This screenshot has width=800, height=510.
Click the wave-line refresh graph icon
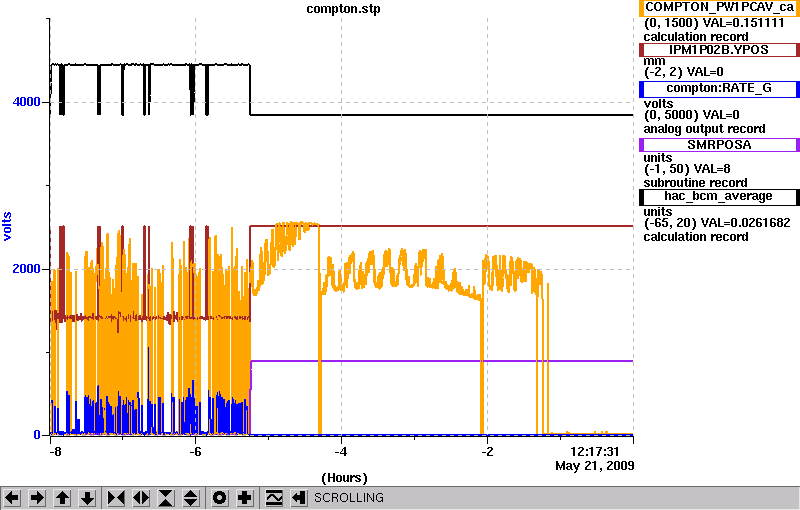tap(274, 498)
